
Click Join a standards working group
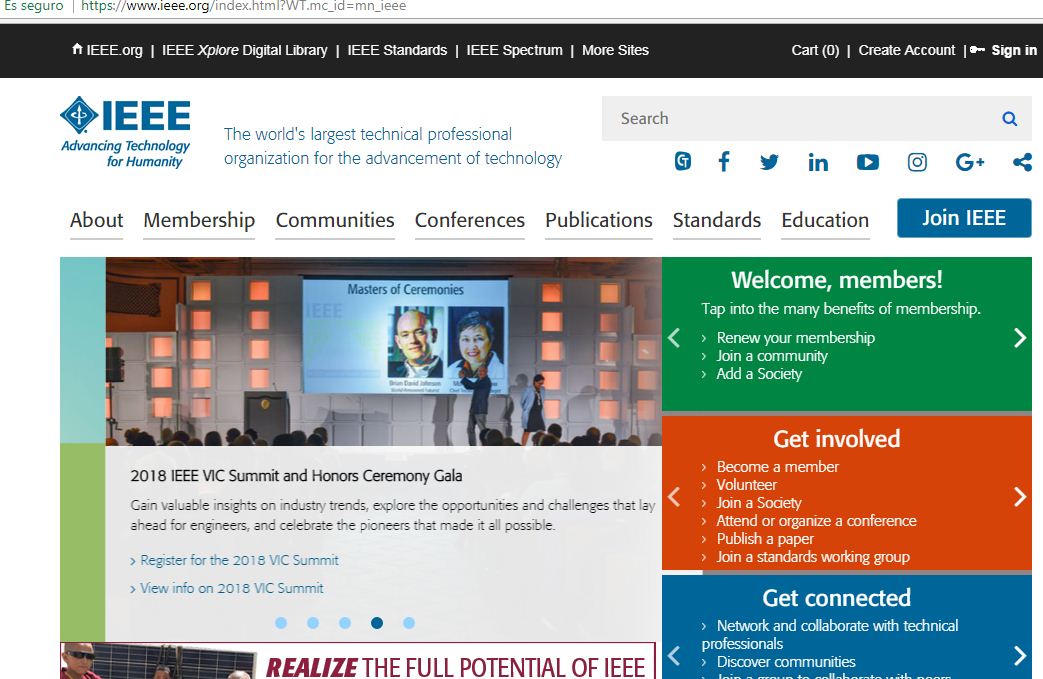pos(813,557)
